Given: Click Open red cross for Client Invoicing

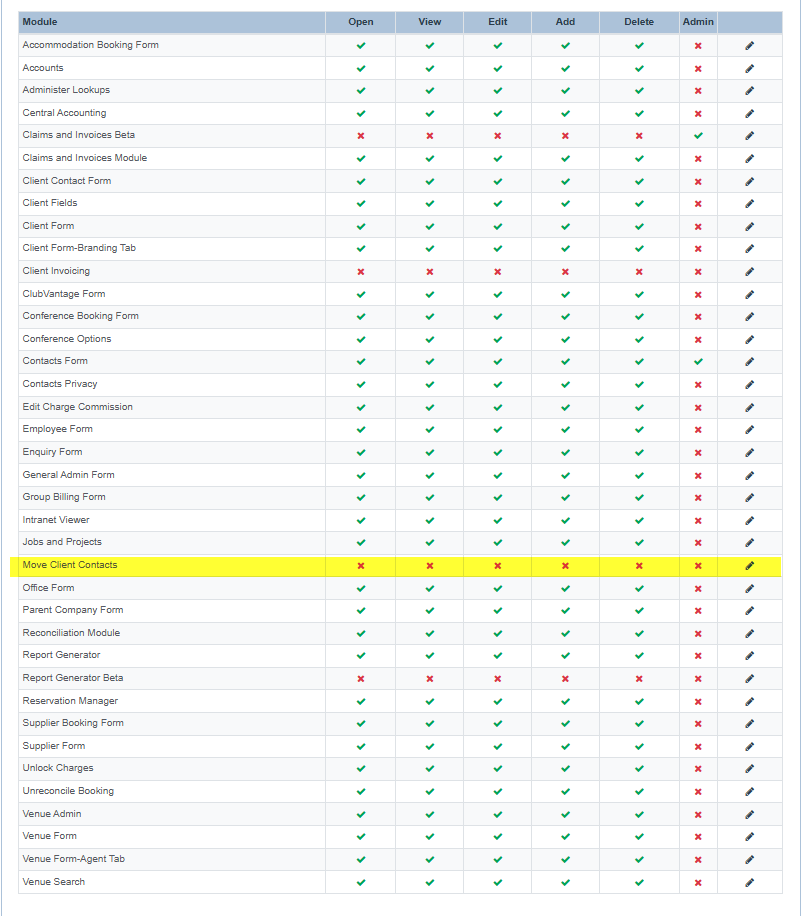Looking at the screenshot, I should (x=361, y=272).
